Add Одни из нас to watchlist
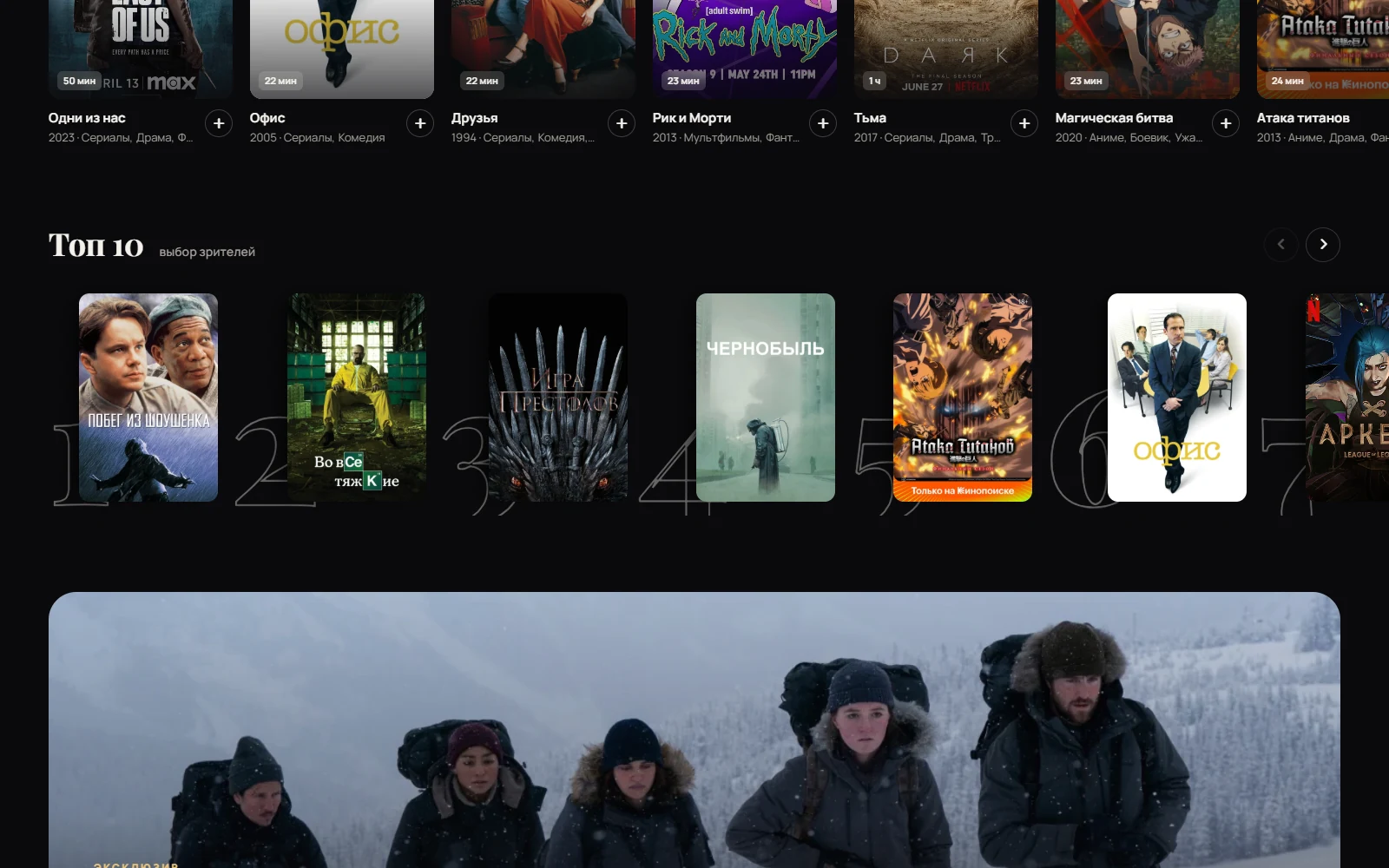This screenshot has height=868, width=1389. pos(219,123)
